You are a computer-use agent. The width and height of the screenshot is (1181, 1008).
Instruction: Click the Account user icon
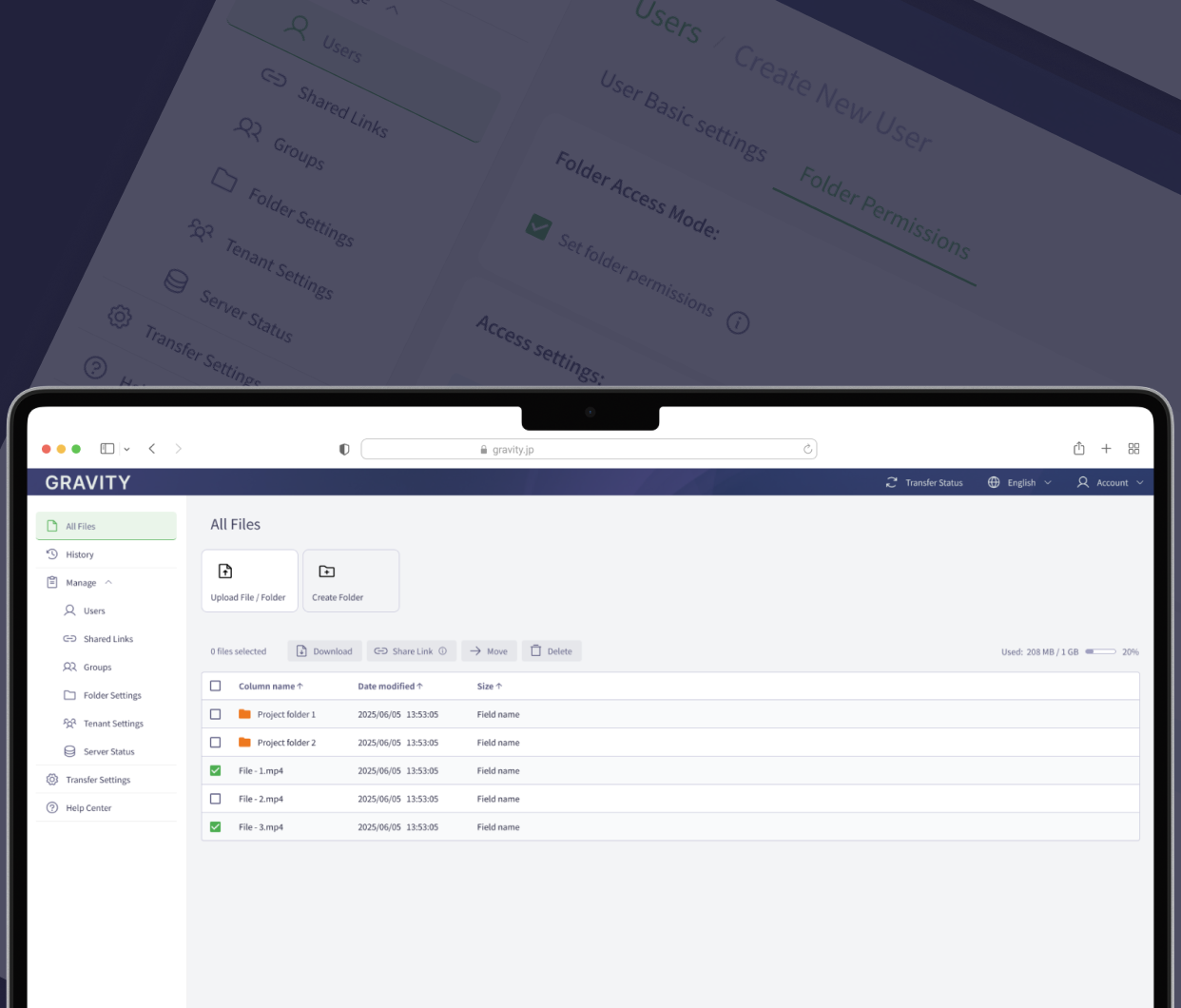coord(1083,482)
